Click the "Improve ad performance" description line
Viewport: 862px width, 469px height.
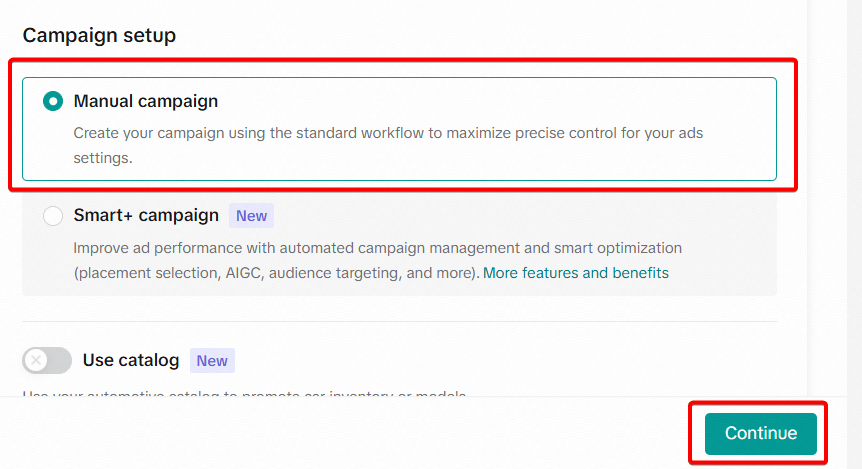pyautogui.click(x=377, y=247)
